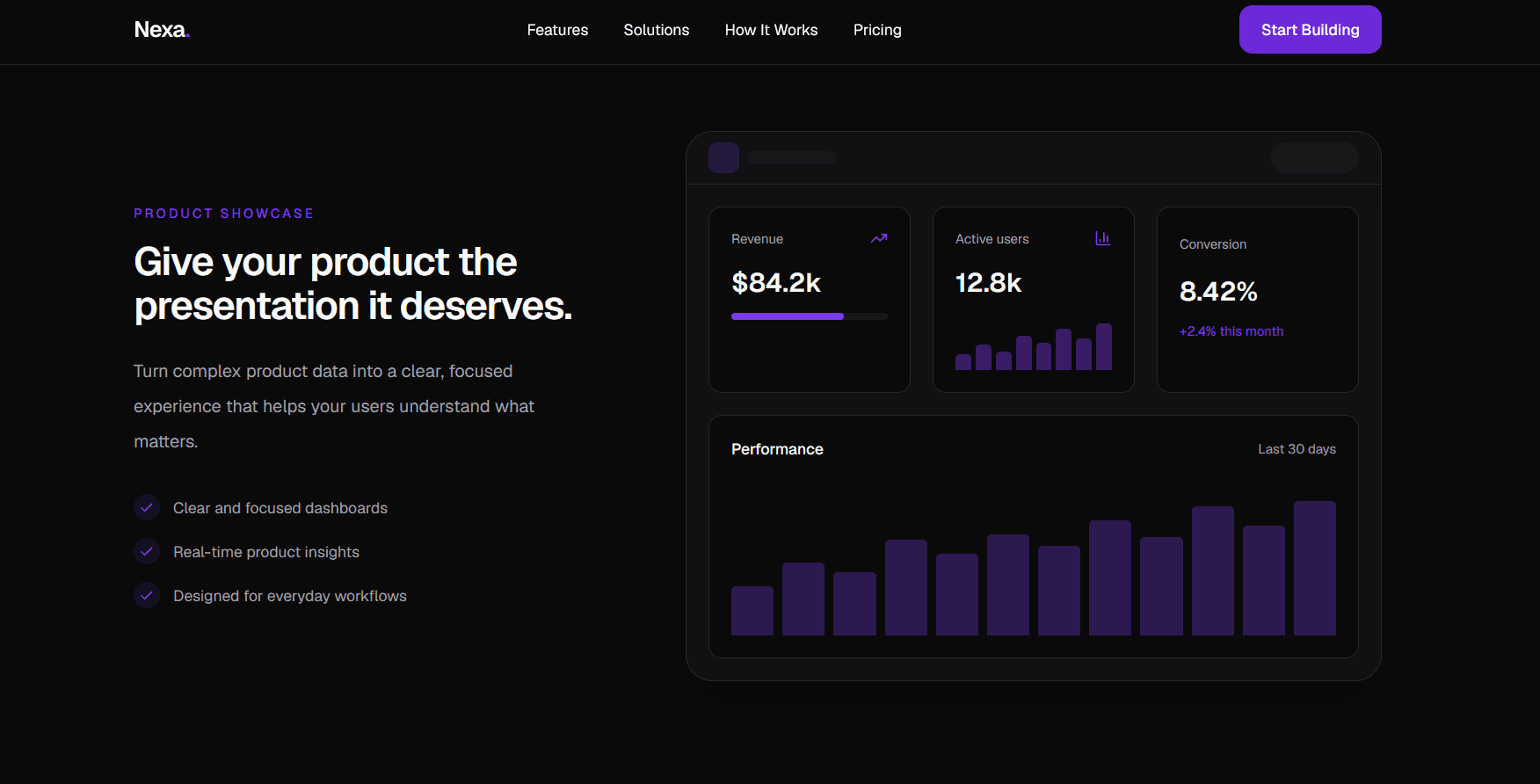The image size is (1540, 784).
Task: Click checkmark beside Designed for everyday workflows
Action: coord(147,595)
